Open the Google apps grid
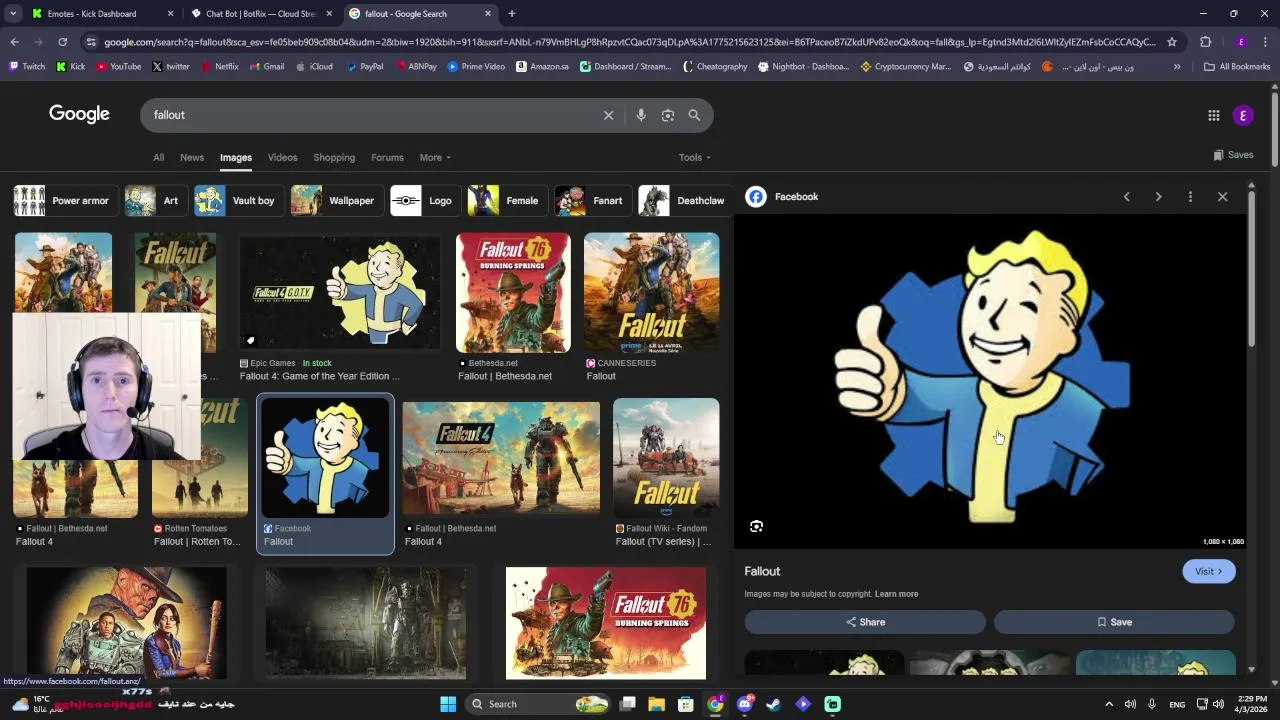The height and width of the screenshot is (720, 1280). click(x=1214, y=115)
